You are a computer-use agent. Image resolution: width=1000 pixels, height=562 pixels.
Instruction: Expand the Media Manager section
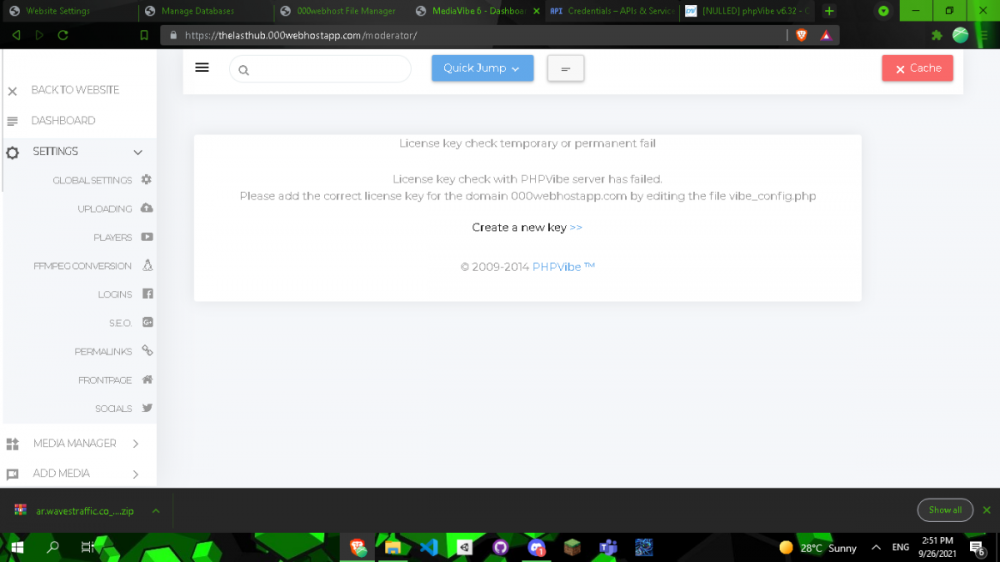pos(135,443)
